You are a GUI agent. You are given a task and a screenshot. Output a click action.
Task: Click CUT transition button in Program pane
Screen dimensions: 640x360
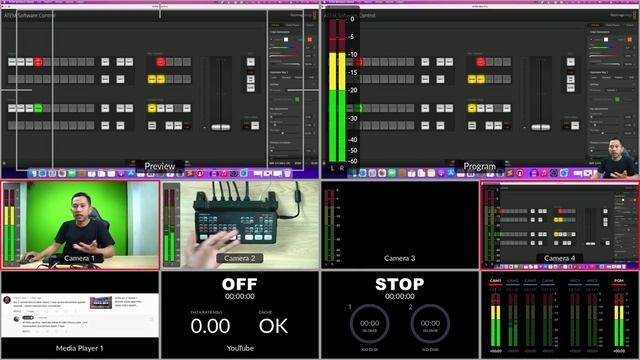point(489,125)
